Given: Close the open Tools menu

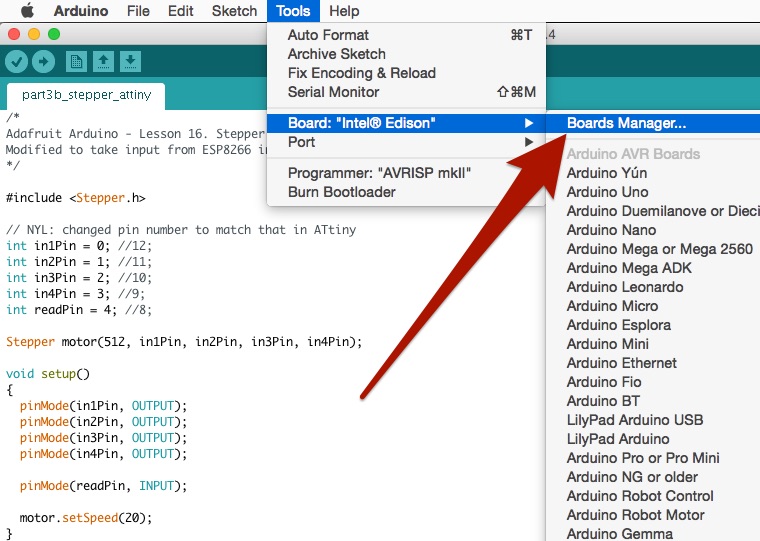Looking at the screenshot, I should coord(293,11).
